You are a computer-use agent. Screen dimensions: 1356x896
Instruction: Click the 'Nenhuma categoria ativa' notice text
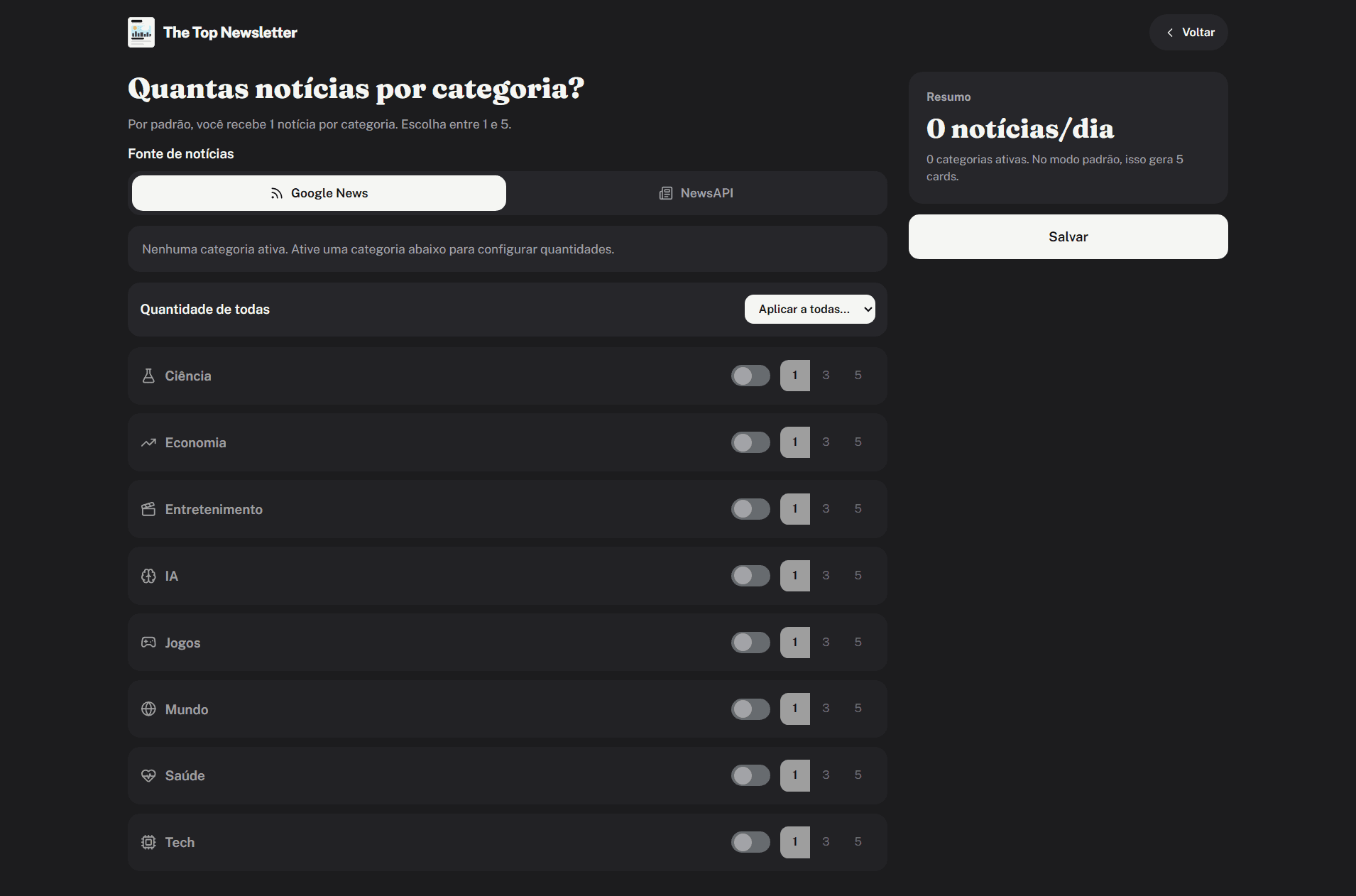378,249
